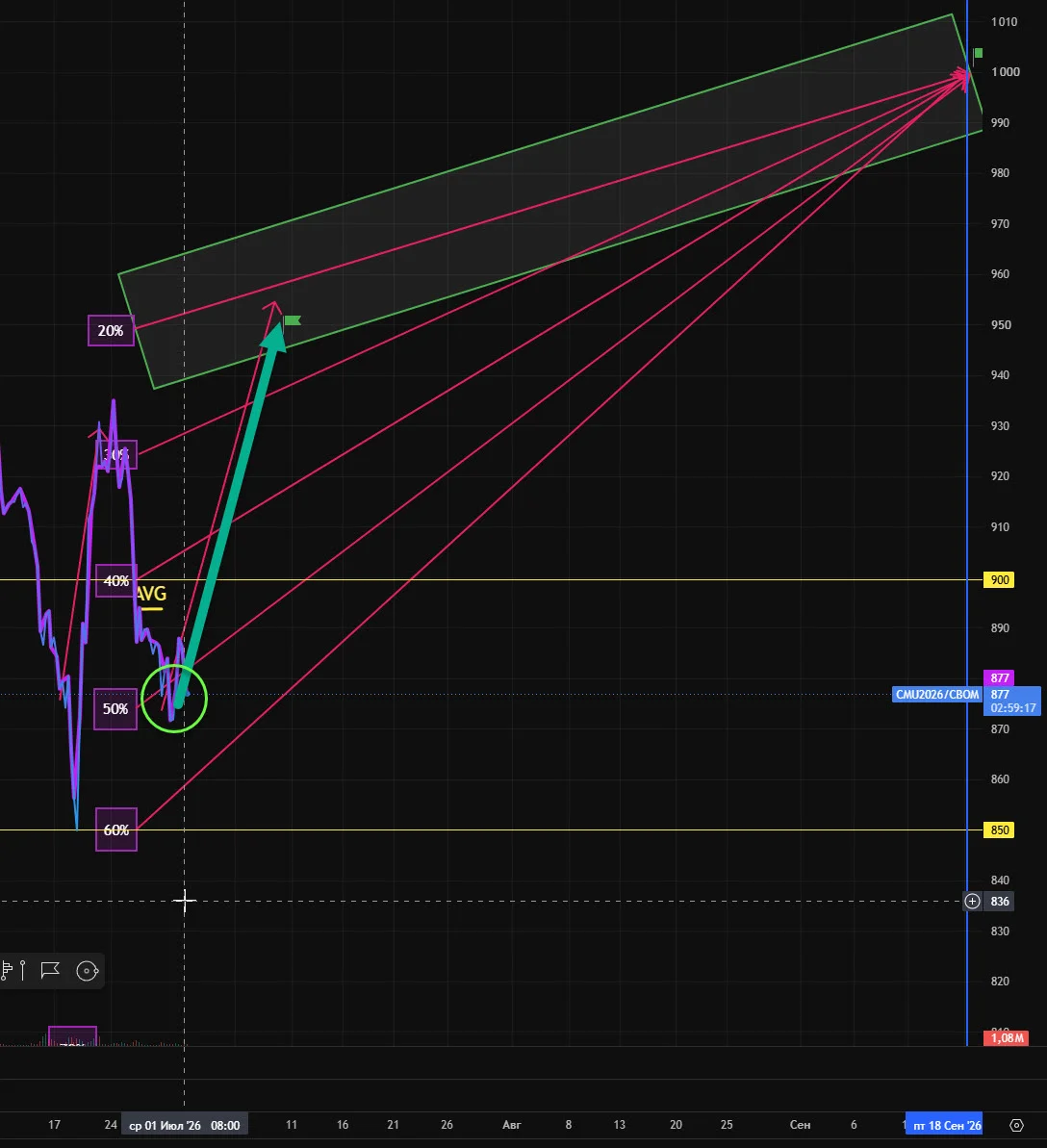Click the 860 tick on price scale

[x=1000, y=779]
